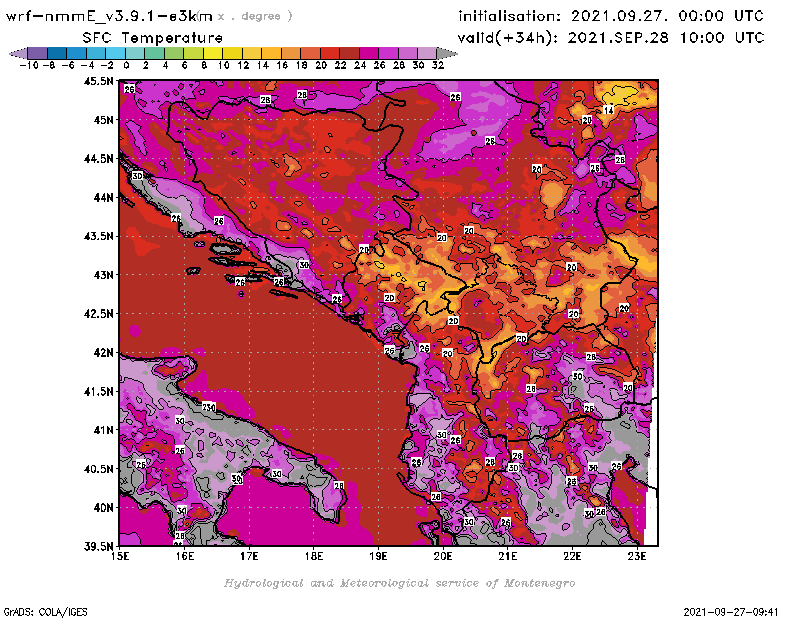Screen dimensions: 800x618
Task: Click the '17E' longitude axis label
Action: (x=249, y=556)
